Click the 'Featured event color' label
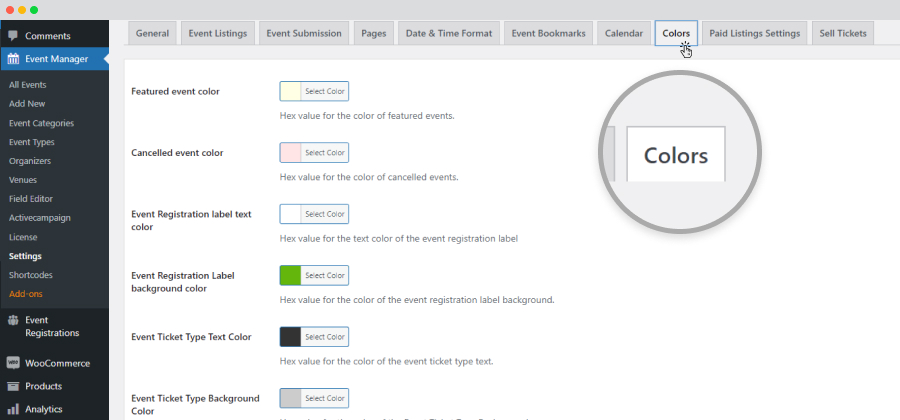 pos(176,91)
